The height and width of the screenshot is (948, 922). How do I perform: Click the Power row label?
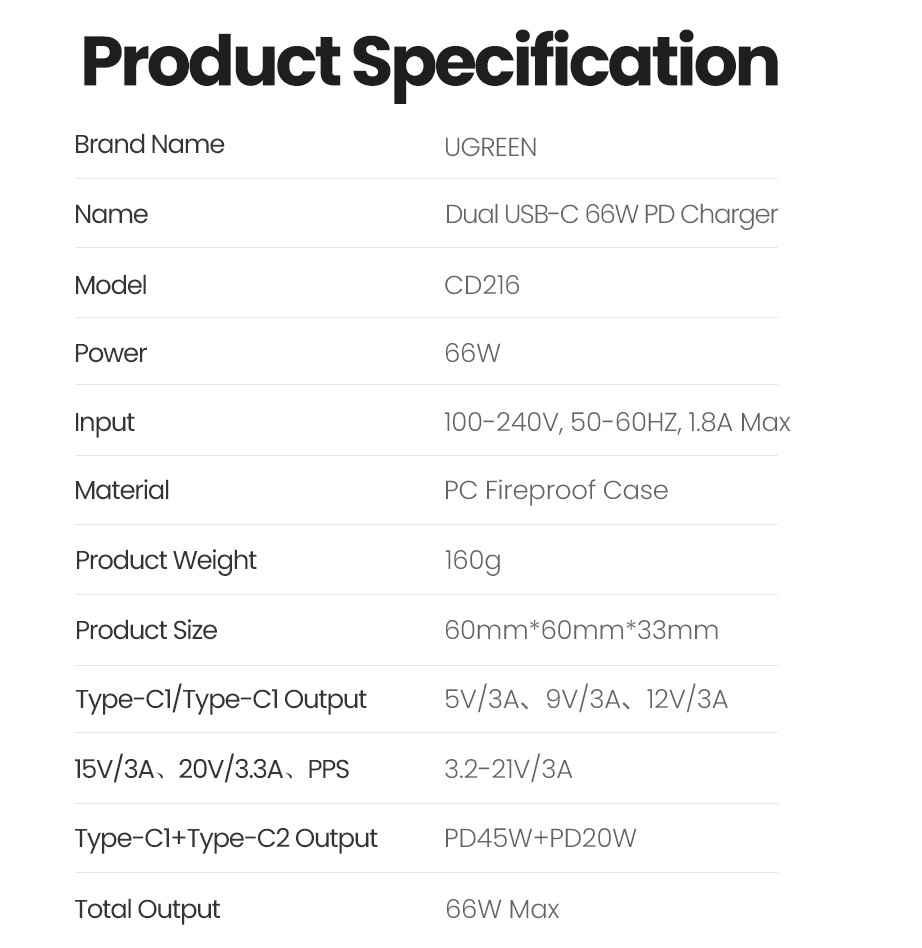coord(110,353)
